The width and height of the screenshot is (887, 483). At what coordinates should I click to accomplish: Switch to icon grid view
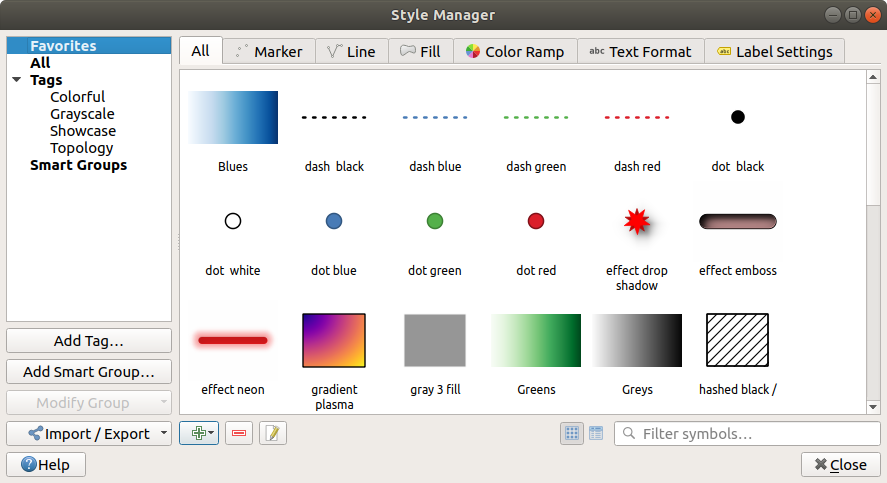coord(572,433)
